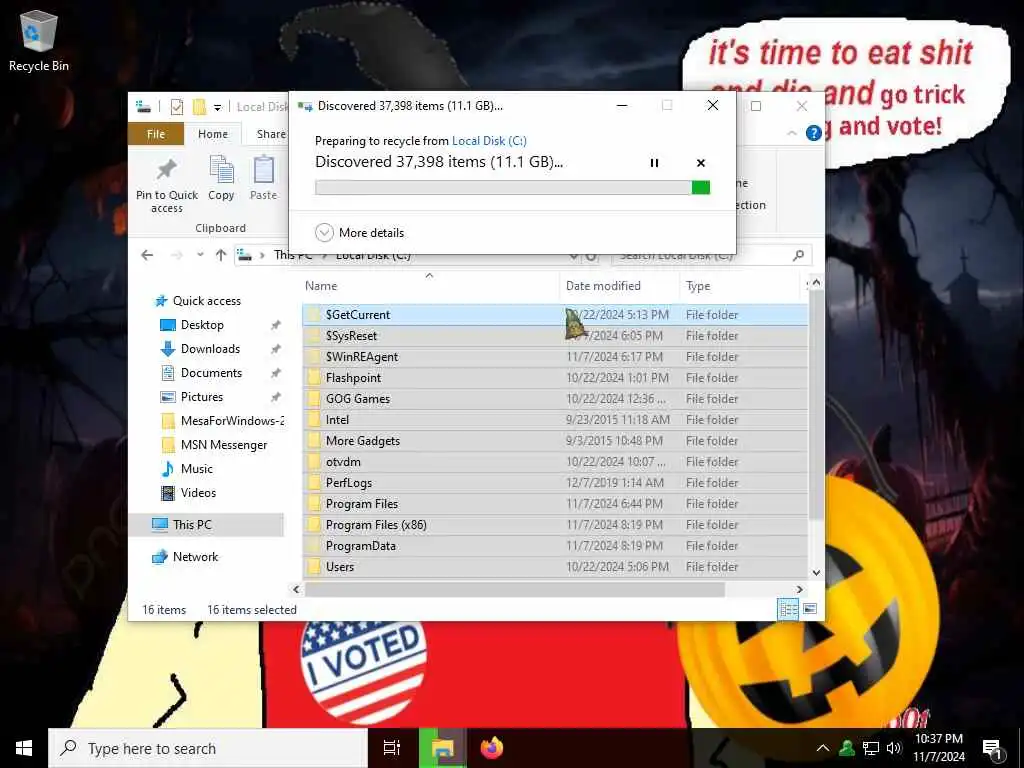Open the Explorer Help question mark
The width and height of the screenshot is (1024, 768).
pos(814,133)
